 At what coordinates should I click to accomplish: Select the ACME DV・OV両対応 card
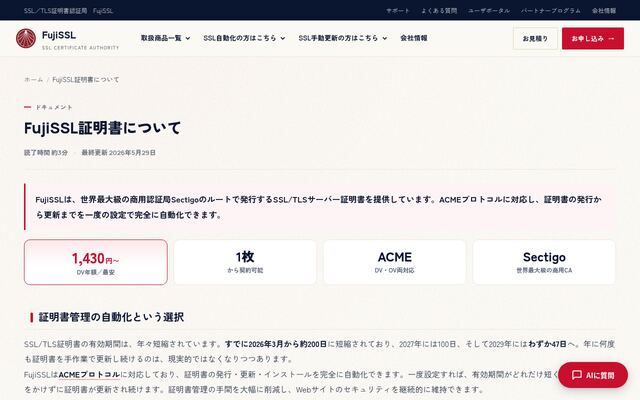pyautogui.click(x=394, y=262)
